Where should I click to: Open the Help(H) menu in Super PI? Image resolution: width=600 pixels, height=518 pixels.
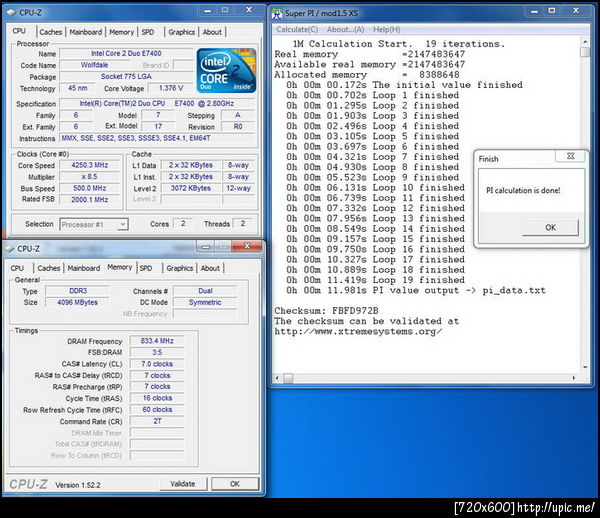coord(387,29)
